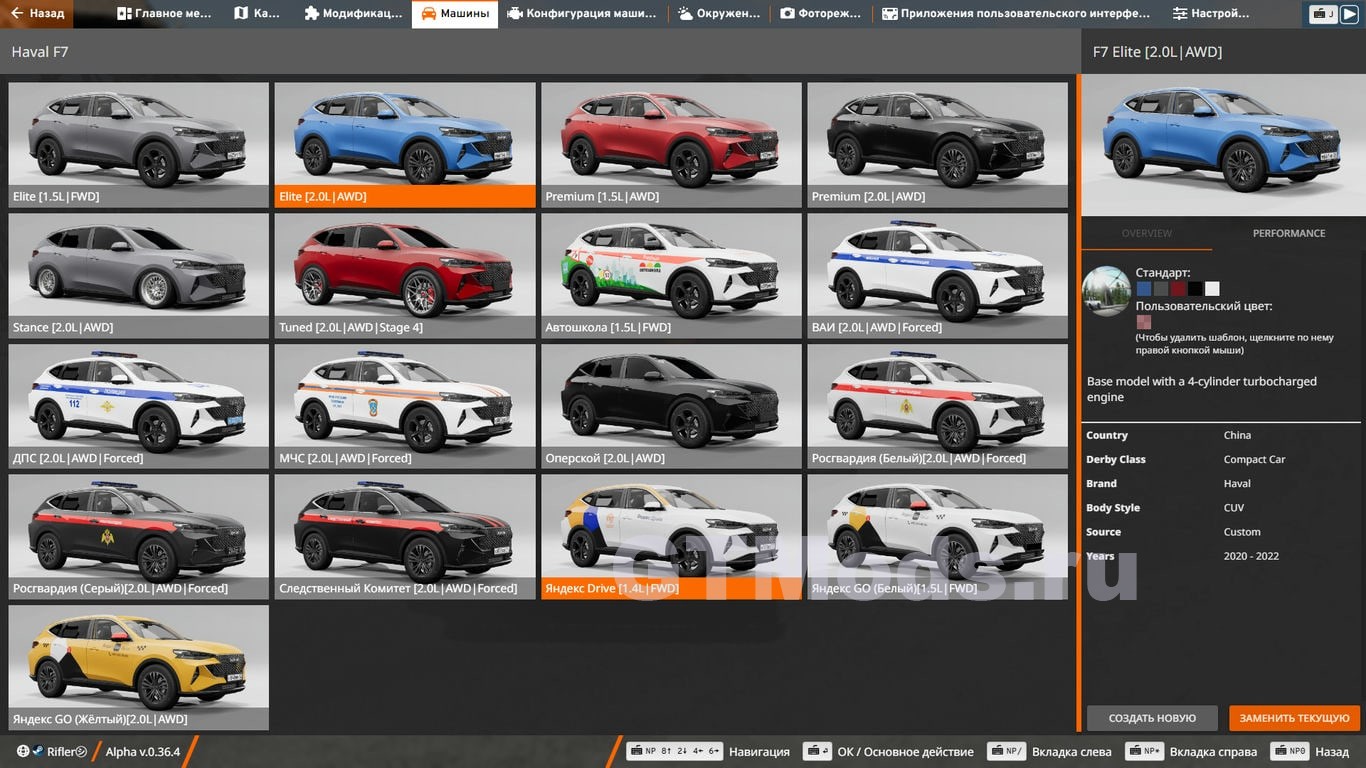Screen dimensions: 1366x768
Task: Click the controller J shortcut icon
Action: (x=1324, y=14)
